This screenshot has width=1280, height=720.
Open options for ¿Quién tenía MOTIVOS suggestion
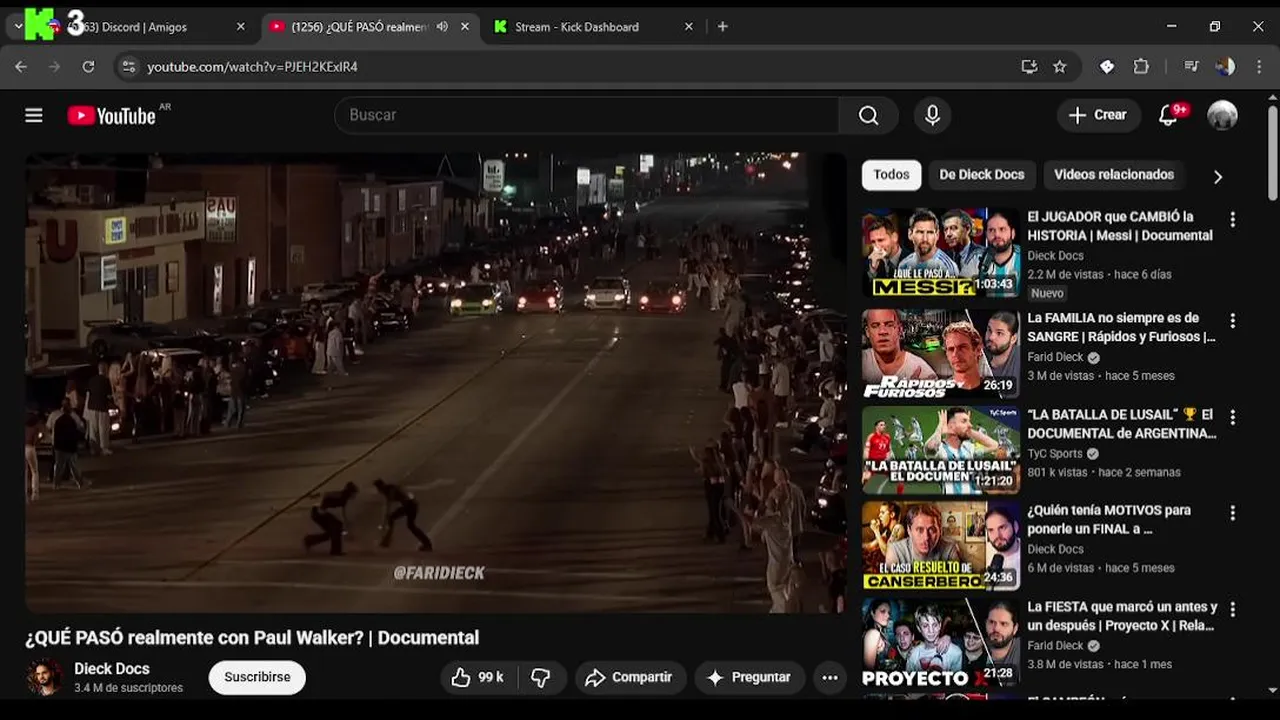click(x=1232, y=513)
